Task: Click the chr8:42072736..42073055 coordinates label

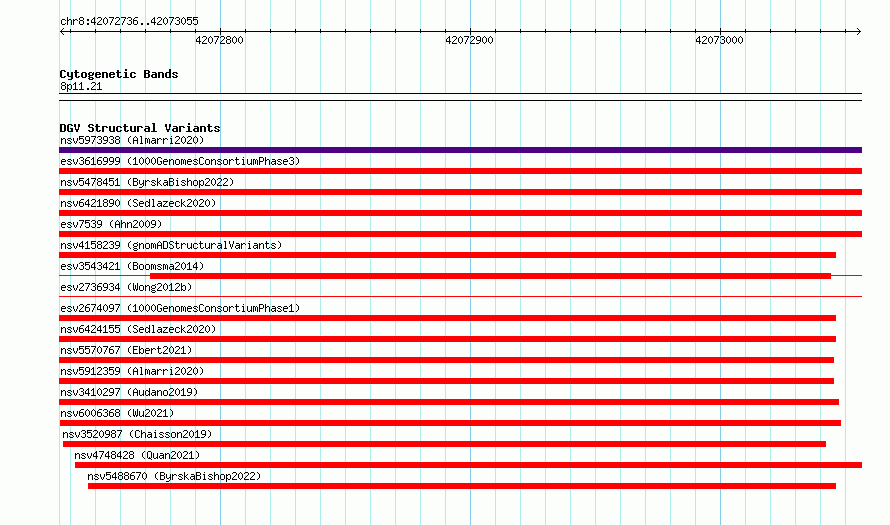Action: point(129,21)
